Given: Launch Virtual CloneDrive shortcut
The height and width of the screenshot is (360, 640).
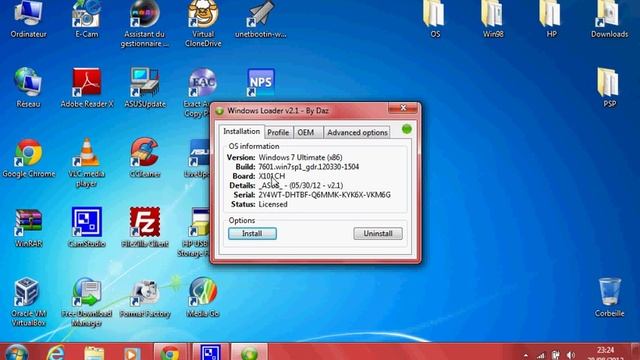Looking at the screenshot, I should click(x=203, y=24).
